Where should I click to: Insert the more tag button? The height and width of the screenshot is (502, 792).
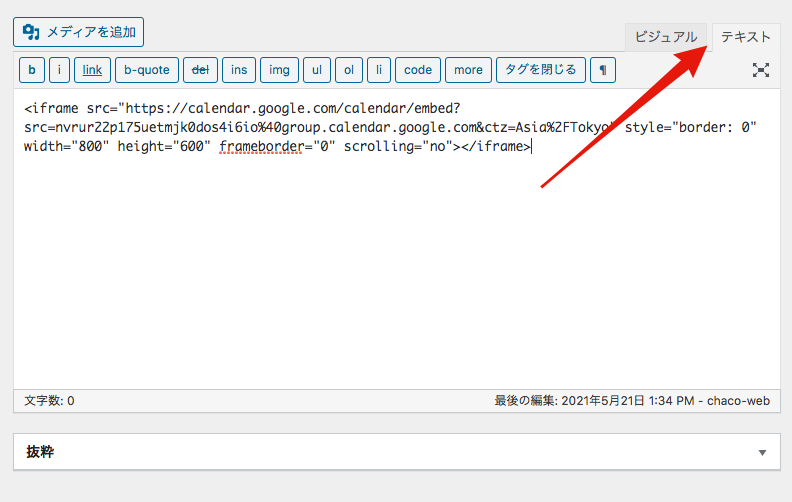(468, 70)
